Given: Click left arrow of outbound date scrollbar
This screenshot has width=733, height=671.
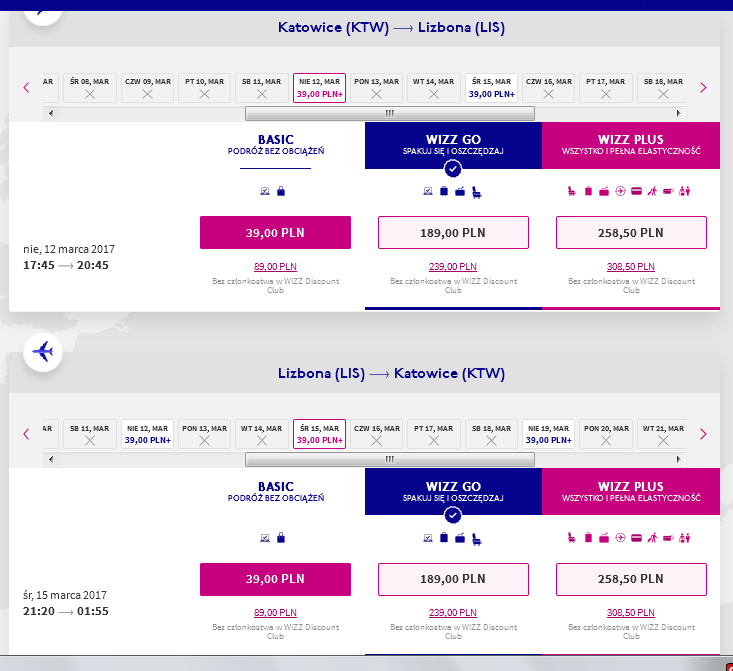Looking at the screenshot, I should [x=50, y=113].
